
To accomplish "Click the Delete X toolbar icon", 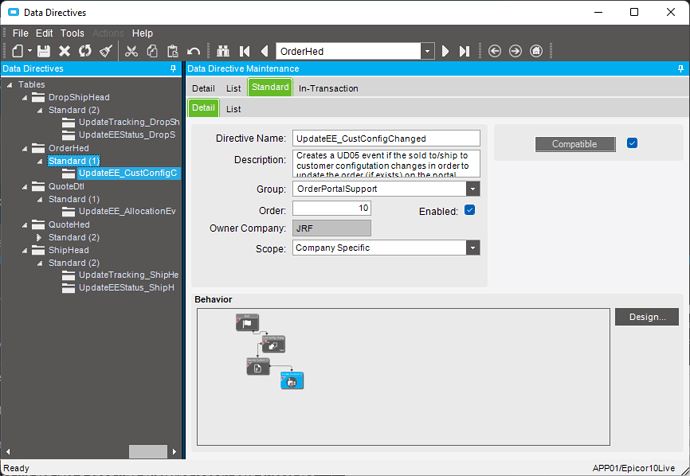I will point(65,51).
